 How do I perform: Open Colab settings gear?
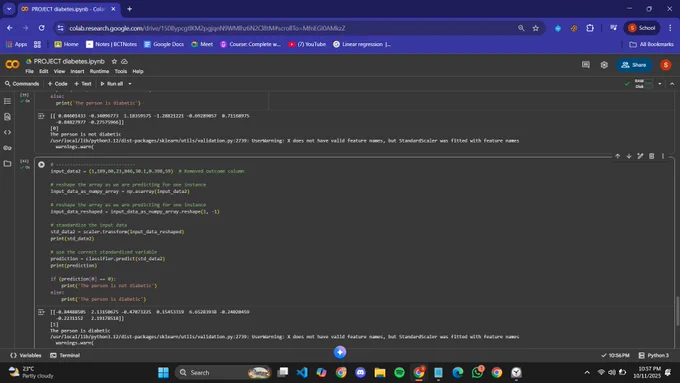coord(604,65)
